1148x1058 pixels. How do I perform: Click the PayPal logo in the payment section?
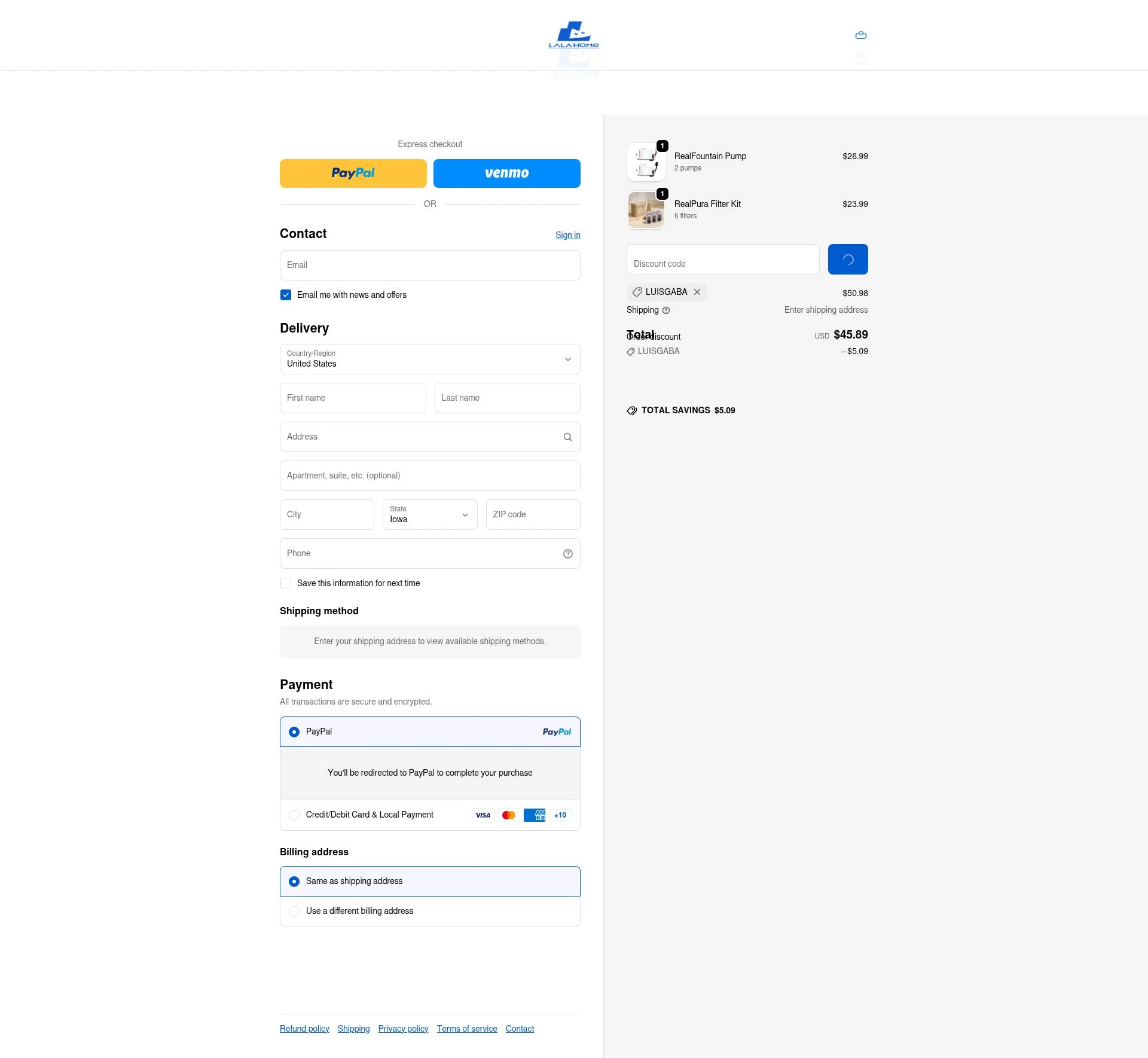point(557,731)
